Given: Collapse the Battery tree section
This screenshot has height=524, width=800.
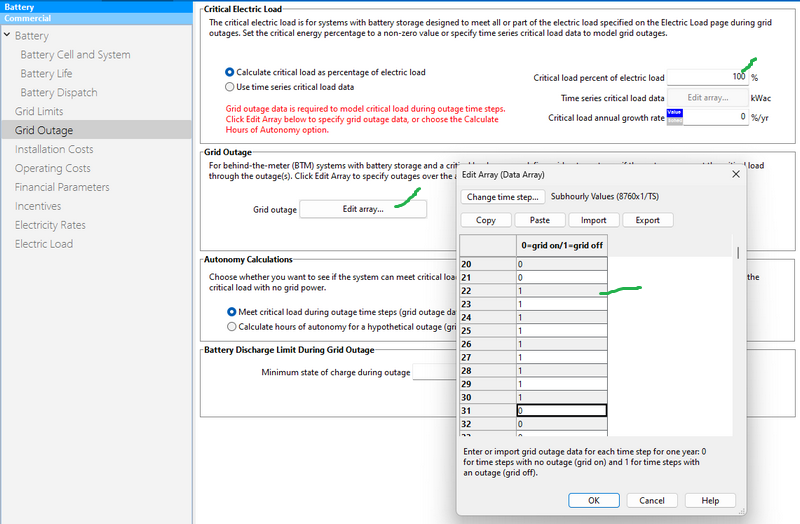Looking at the screenshot, I should 7,36.
